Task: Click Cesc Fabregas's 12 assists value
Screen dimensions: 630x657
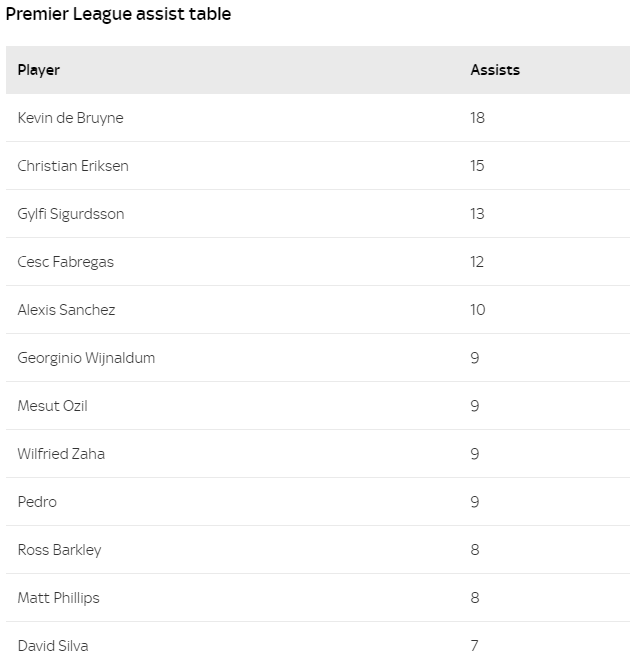Action: coord(478,262)
